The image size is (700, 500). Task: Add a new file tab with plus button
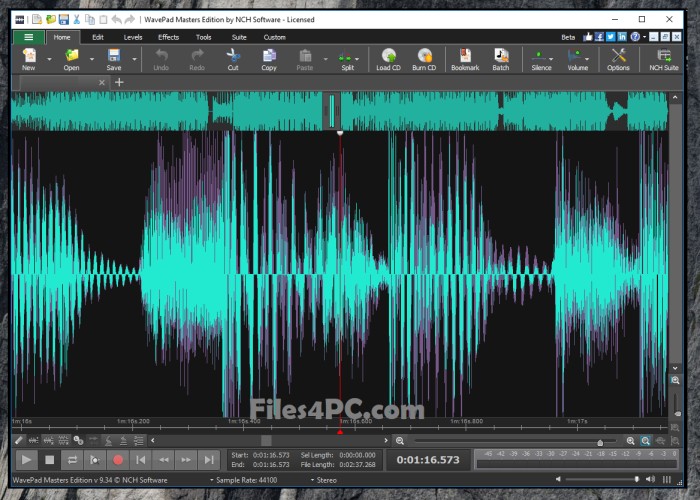click(x=119, y=82)
